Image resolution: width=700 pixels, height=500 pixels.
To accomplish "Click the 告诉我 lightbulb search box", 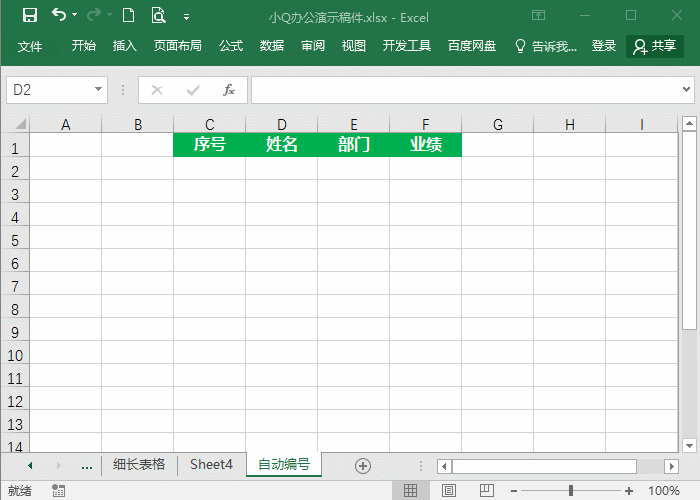I will [546, 46].
